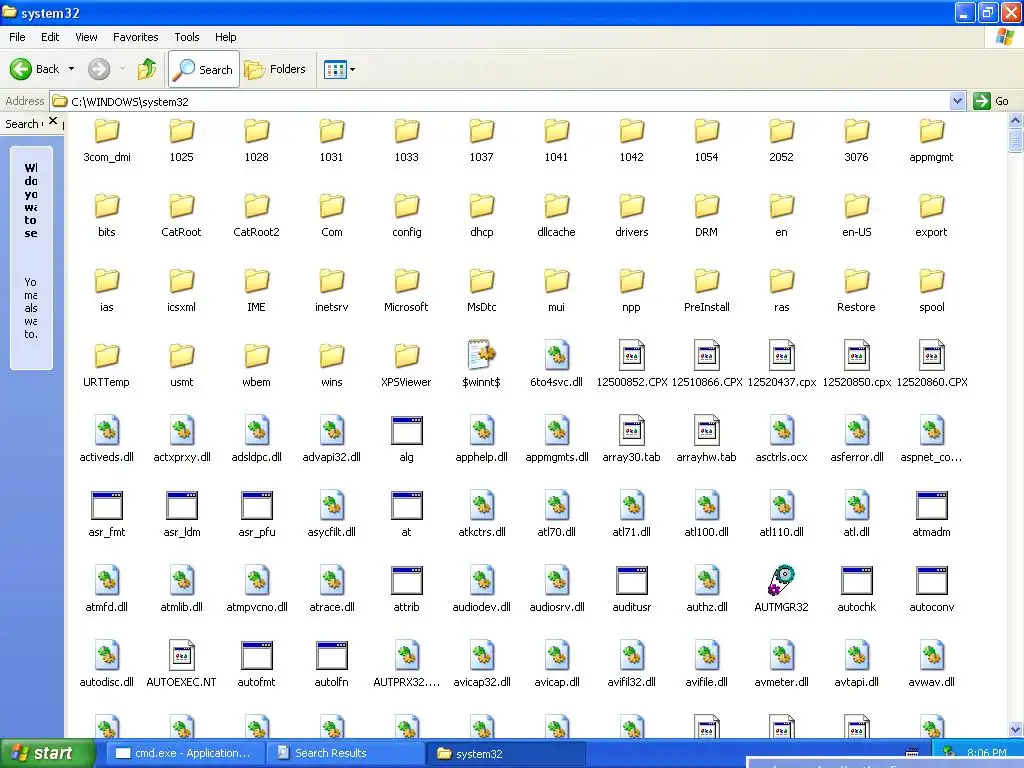The height and width of the screenshot is (768, 1024).
Task: Click the Go button
Action: pyautogui.click(x=991, y=101)
